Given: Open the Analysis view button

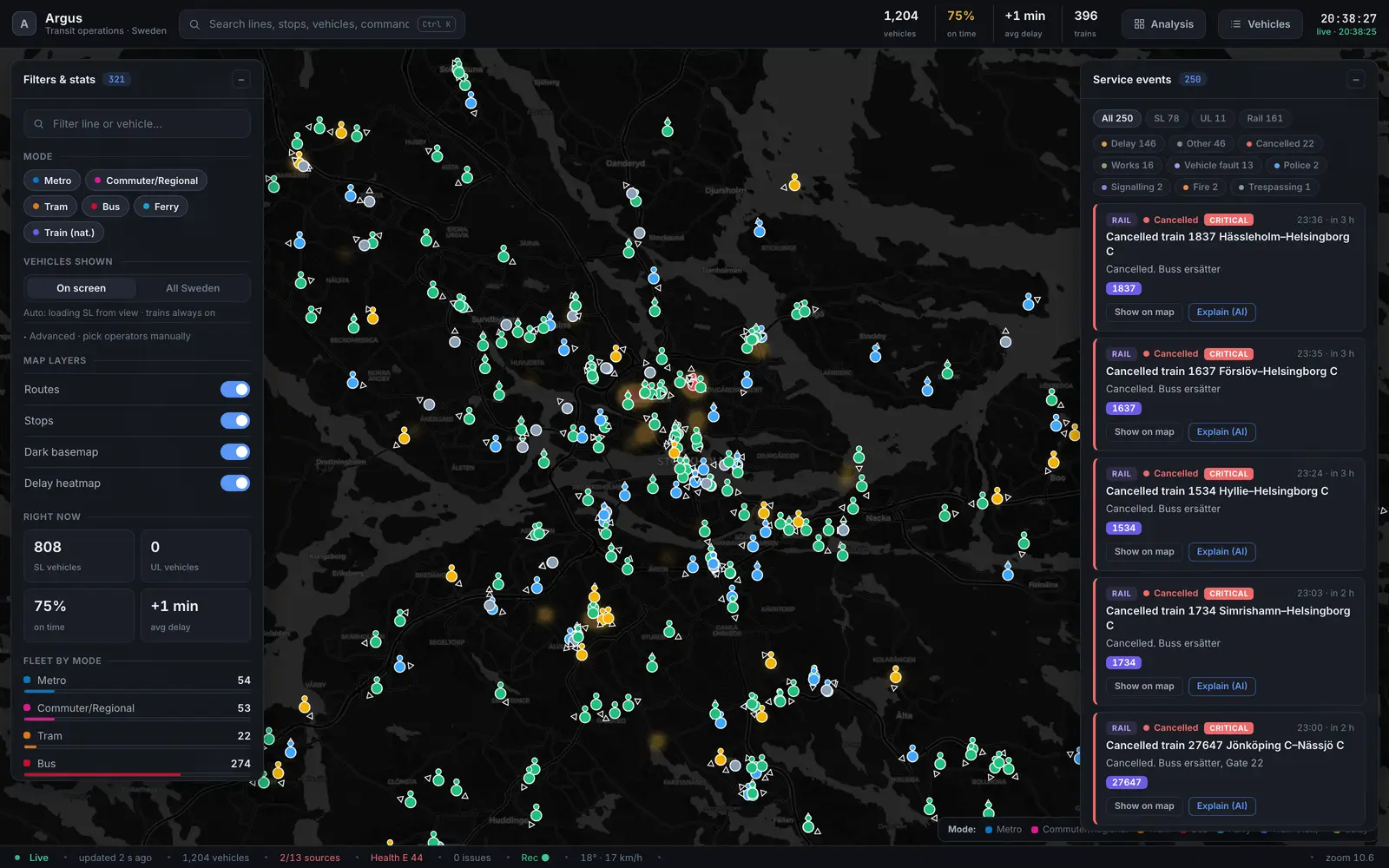Looking at the screenshot, I should (x=1164, y=24).
